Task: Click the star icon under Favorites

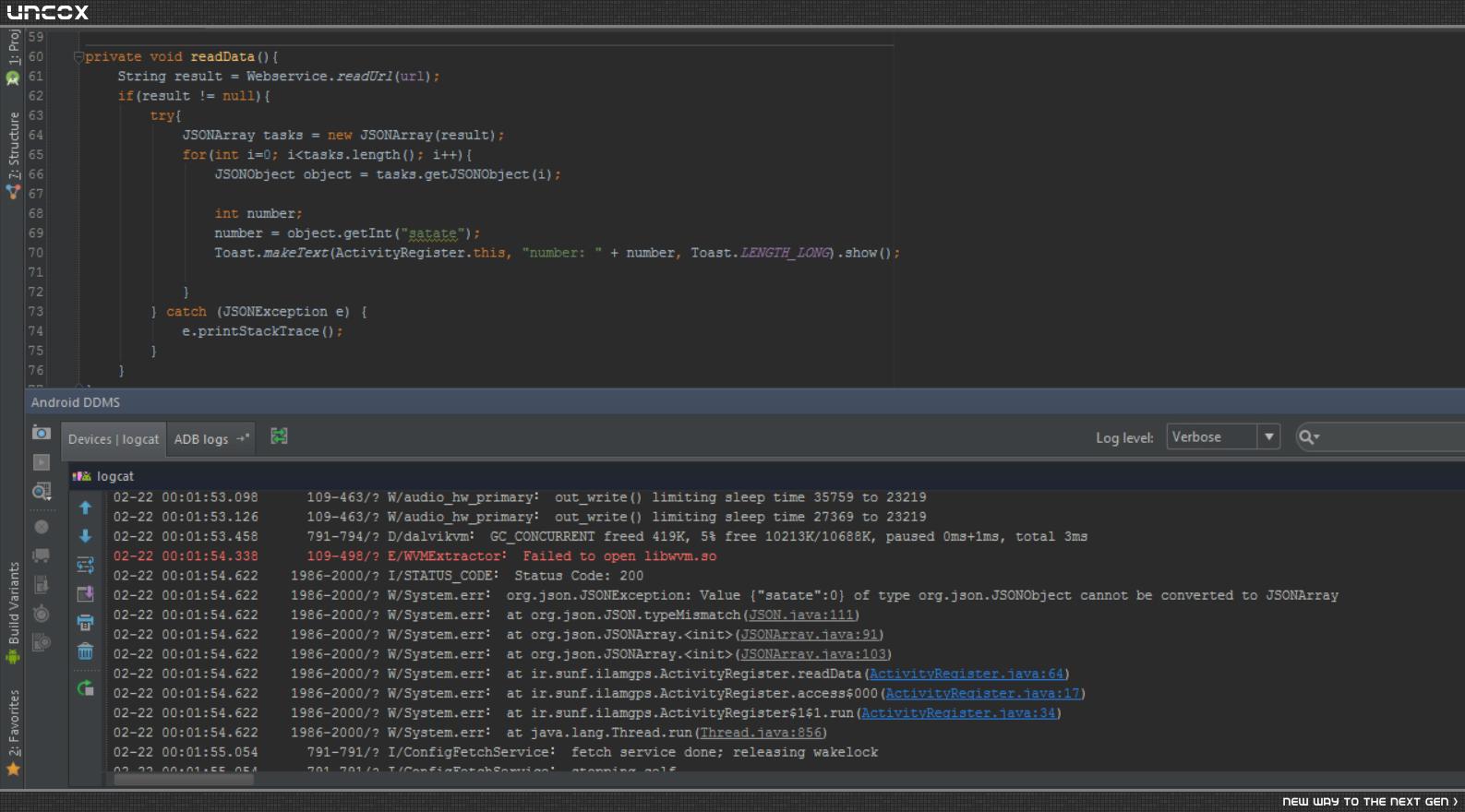Action: (x=13, y=769)
